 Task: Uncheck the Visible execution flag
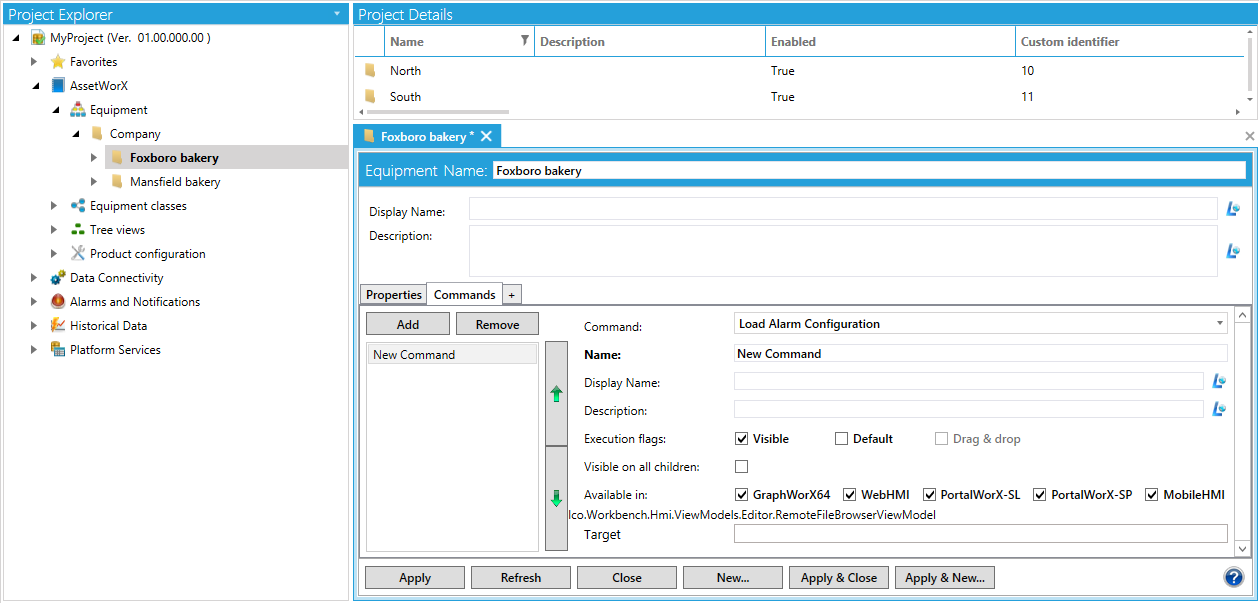coord(741,439)
